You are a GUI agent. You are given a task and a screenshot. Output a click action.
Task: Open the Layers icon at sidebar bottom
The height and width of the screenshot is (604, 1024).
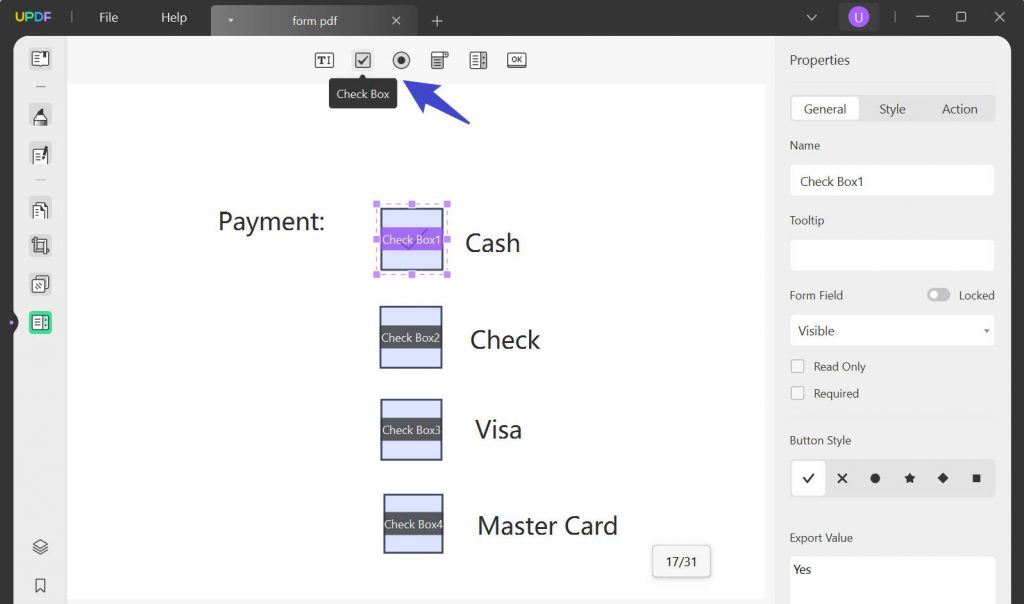coord(39,546)
